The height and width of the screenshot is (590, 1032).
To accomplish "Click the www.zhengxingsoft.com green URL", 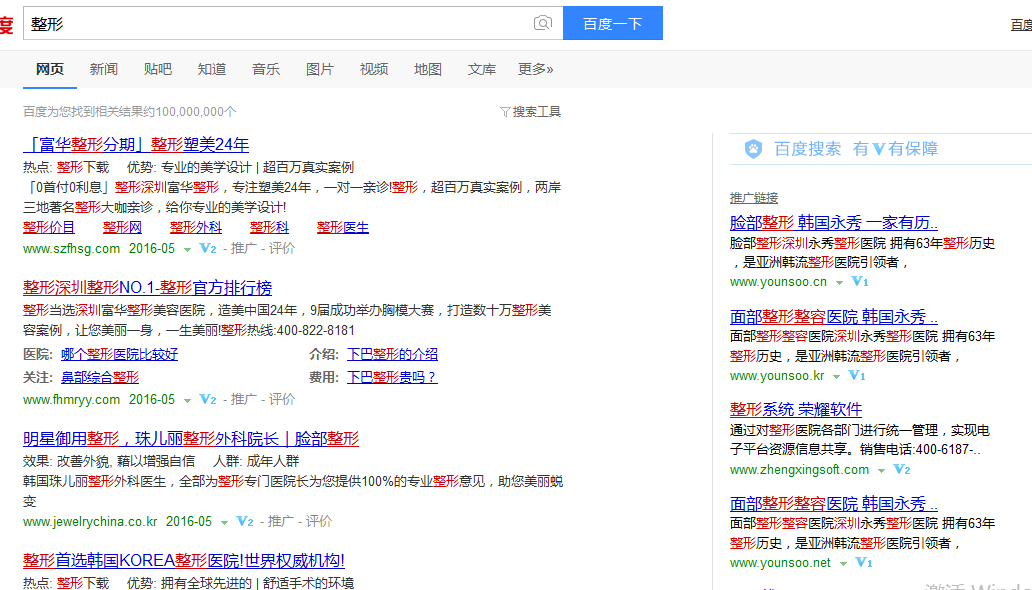I will click(x=800, y=469).
